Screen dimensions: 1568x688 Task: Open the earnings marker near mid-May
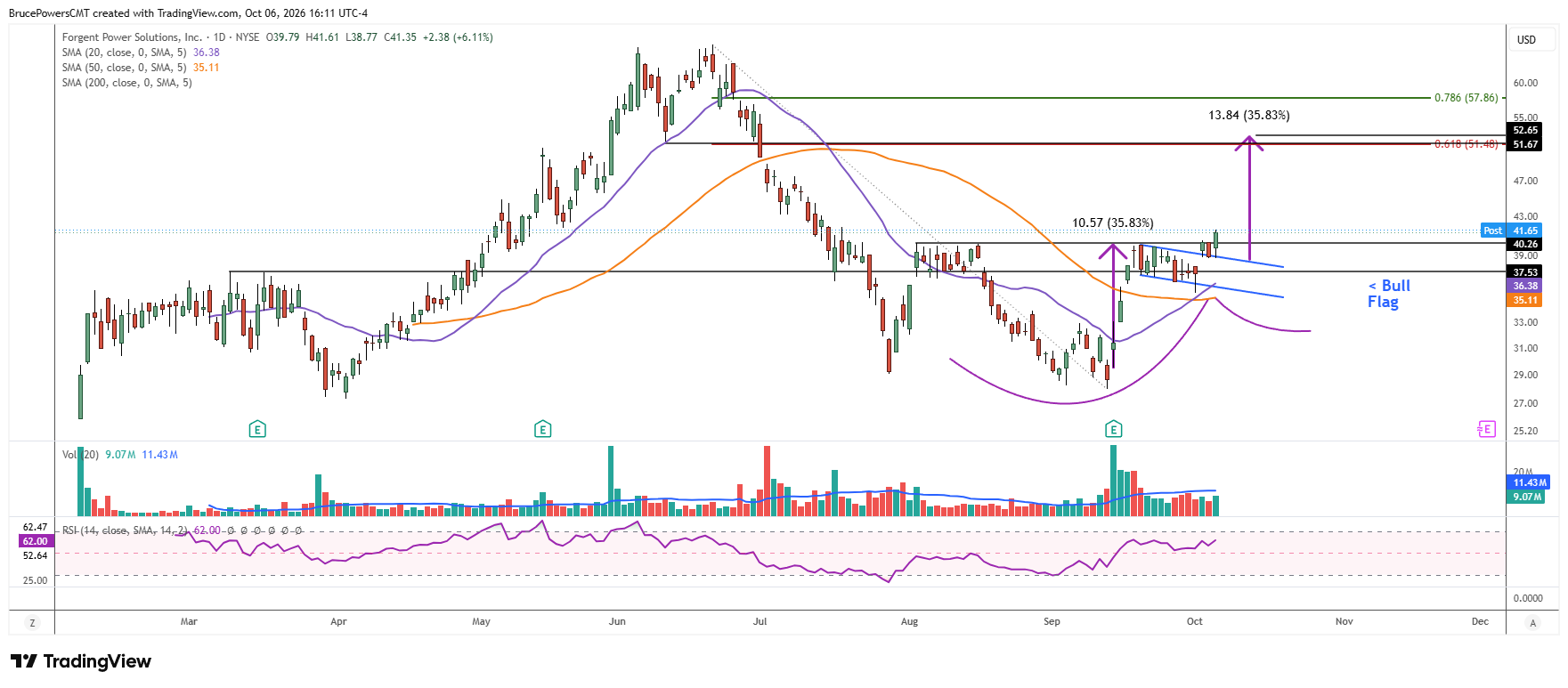[x=542, y=430]
